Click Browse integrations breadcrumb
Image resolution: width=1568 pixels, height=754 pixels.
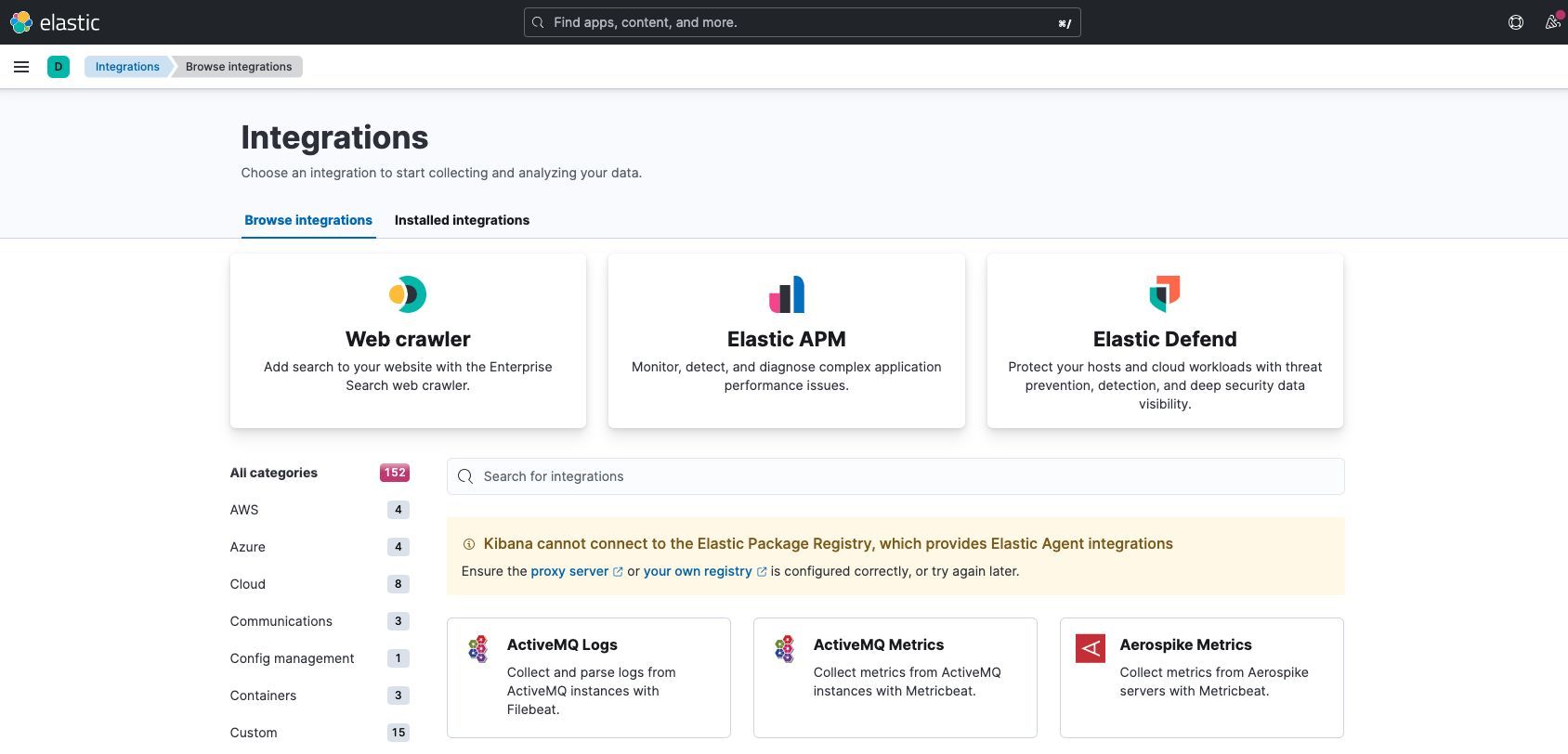[x=239, y=67]
